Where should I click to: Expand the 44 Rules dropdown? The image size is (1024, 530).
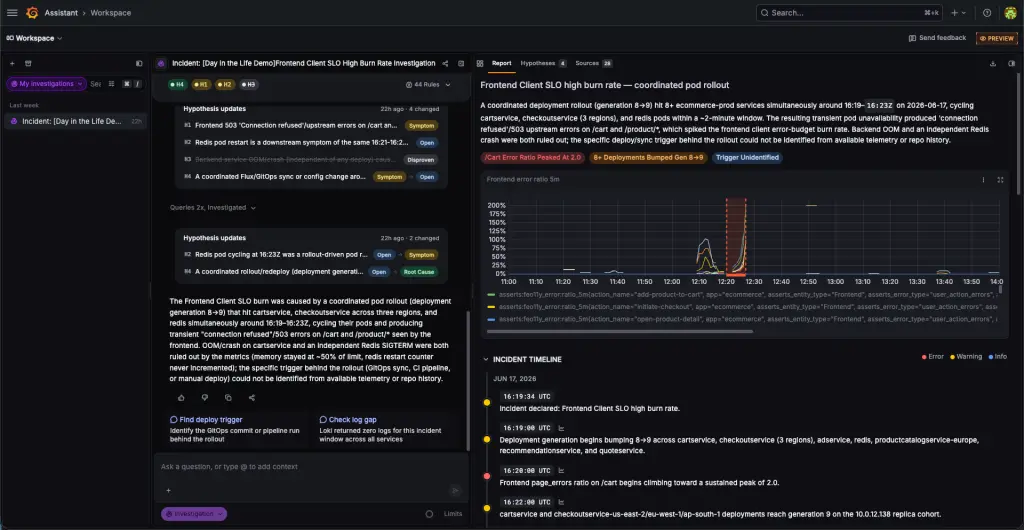coord(428,84)
